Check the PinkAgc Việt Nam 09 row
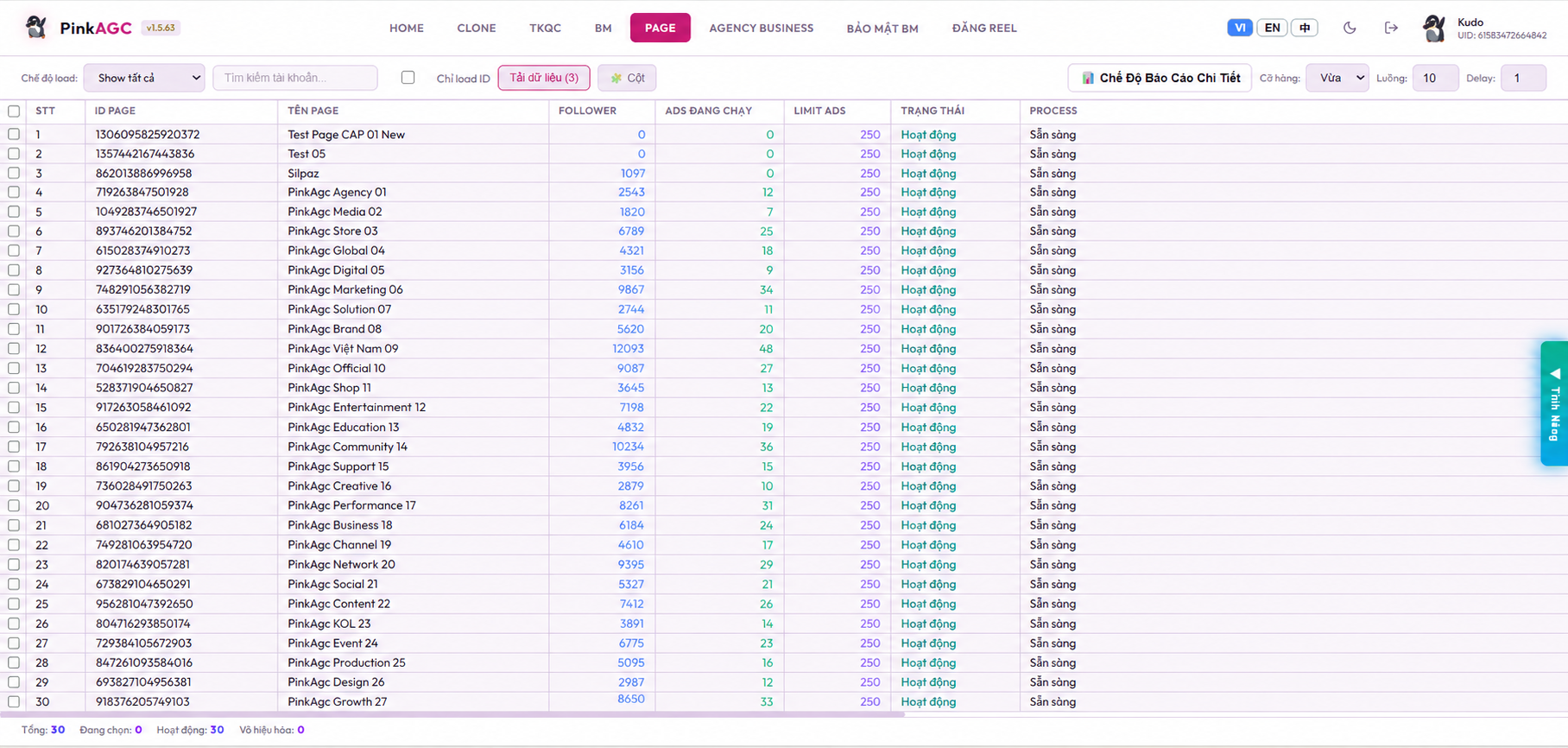This screenshot has width=1568, height=748. 14,349
